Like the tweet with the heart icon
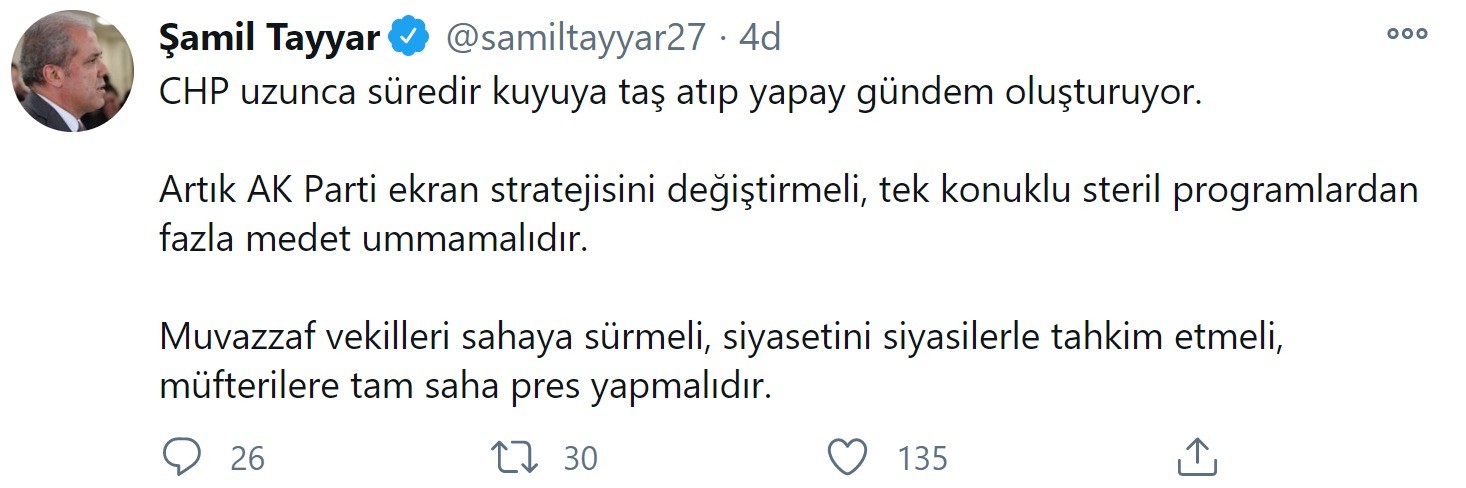The image size is (1466, 488). [x=848, y=458]
